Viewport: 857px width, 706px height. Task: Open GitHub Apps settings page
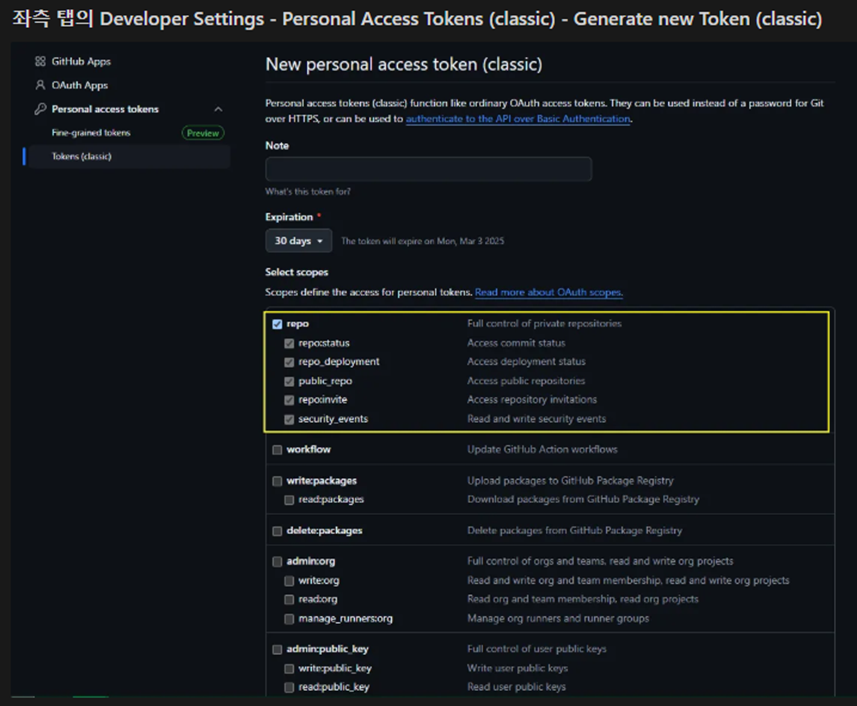81,61
